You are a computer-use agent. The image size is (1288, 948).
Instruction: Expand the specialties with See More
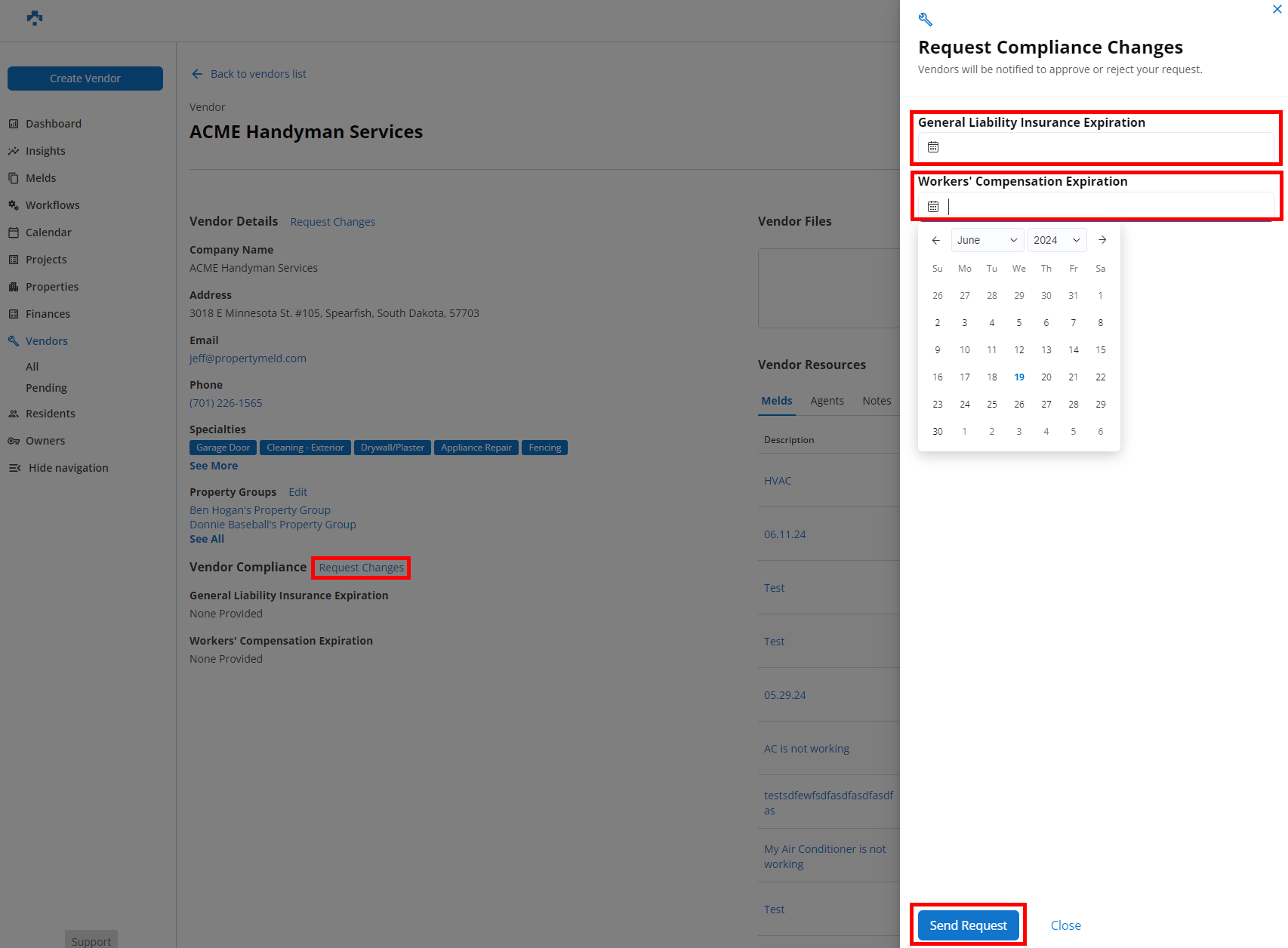tap(214, 466)
